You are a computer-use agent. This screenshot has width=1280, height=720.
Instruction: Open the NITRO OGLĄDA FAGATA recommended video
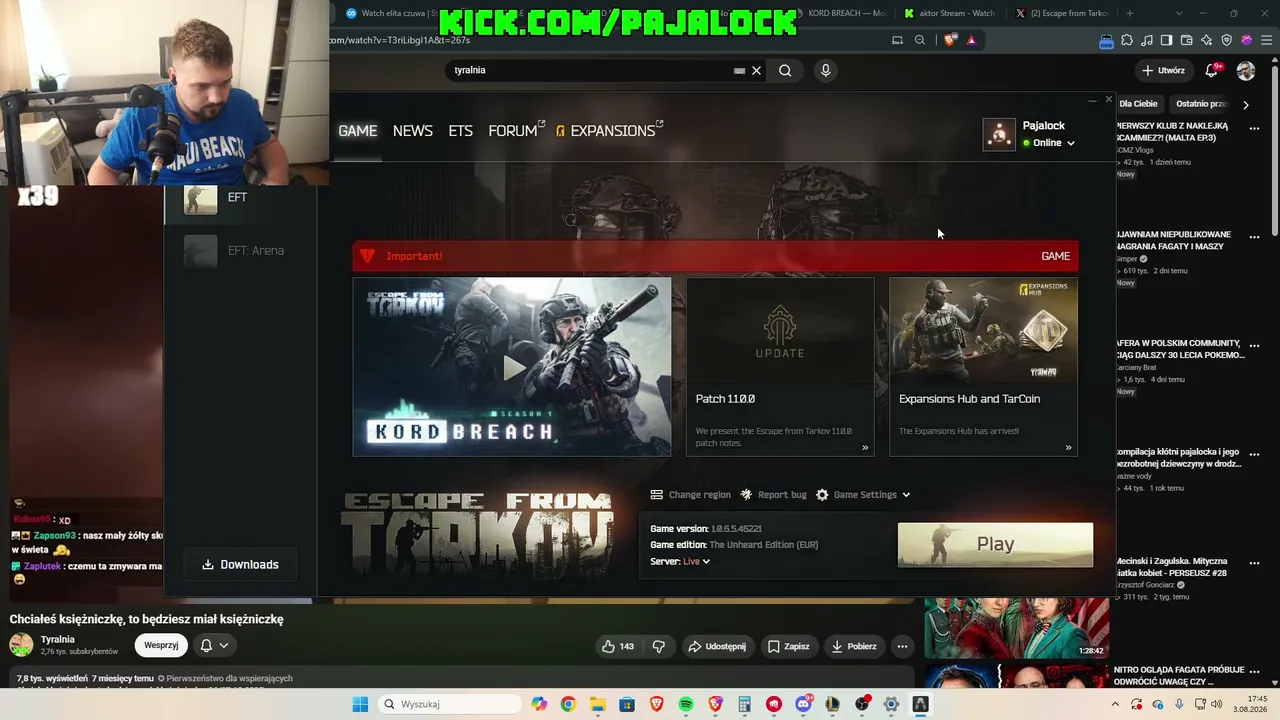click(1180, 676)
